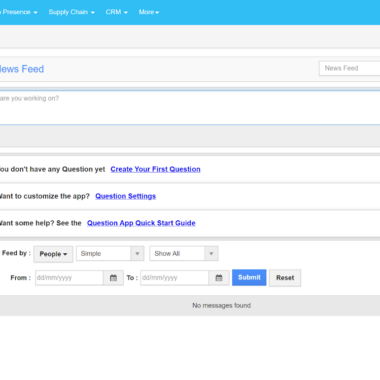Open the To date calendar icon
380x380 pixels.
[x=219, y=278]
